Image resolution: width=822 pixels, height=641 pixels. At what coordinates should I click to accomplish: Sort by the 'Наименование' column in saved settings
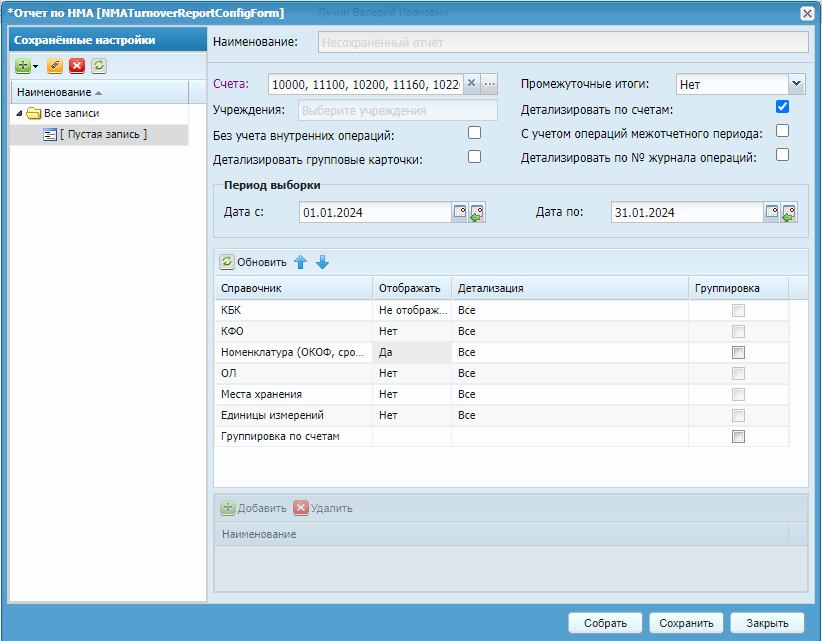(x=100, y=92)
